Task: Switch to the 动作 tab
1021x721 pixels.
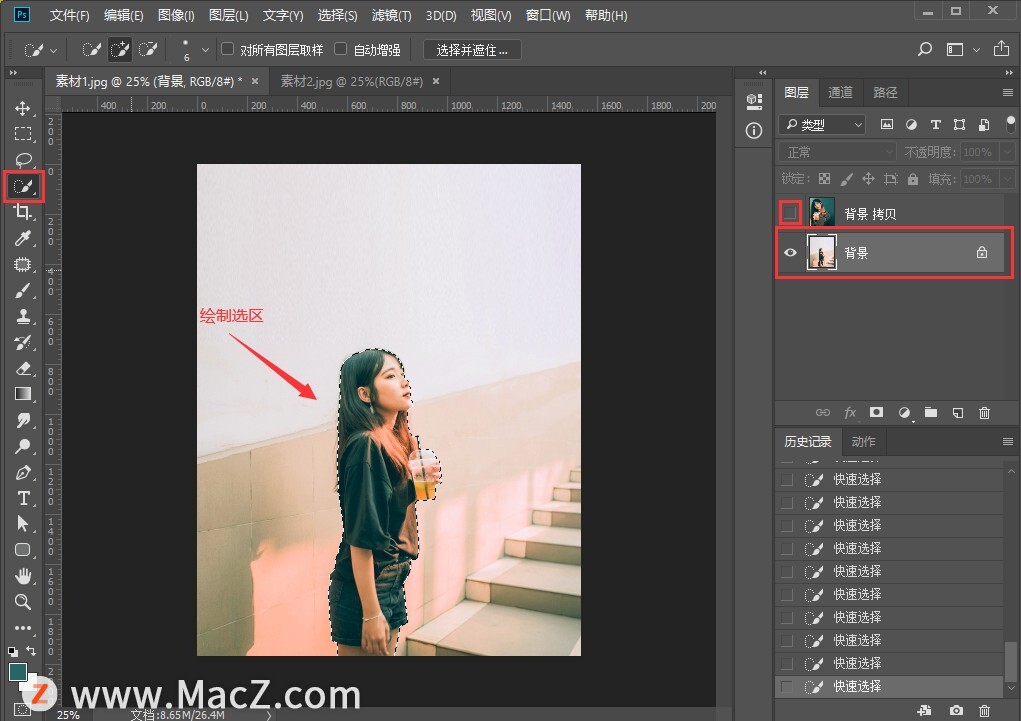Action: tap(863, 442)
